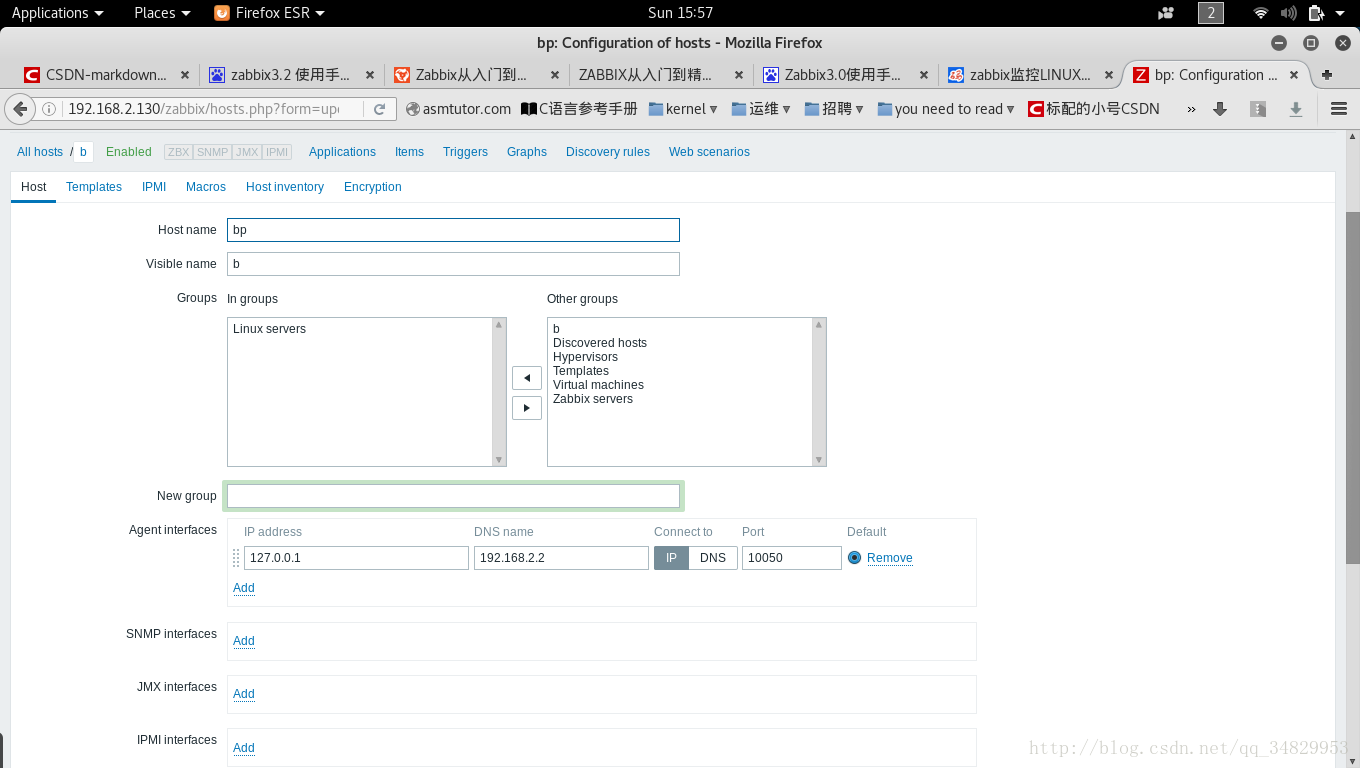Move the group to Other groups with the right arrow
This screenshot has height=768, width=1360.
click(527, 408)
